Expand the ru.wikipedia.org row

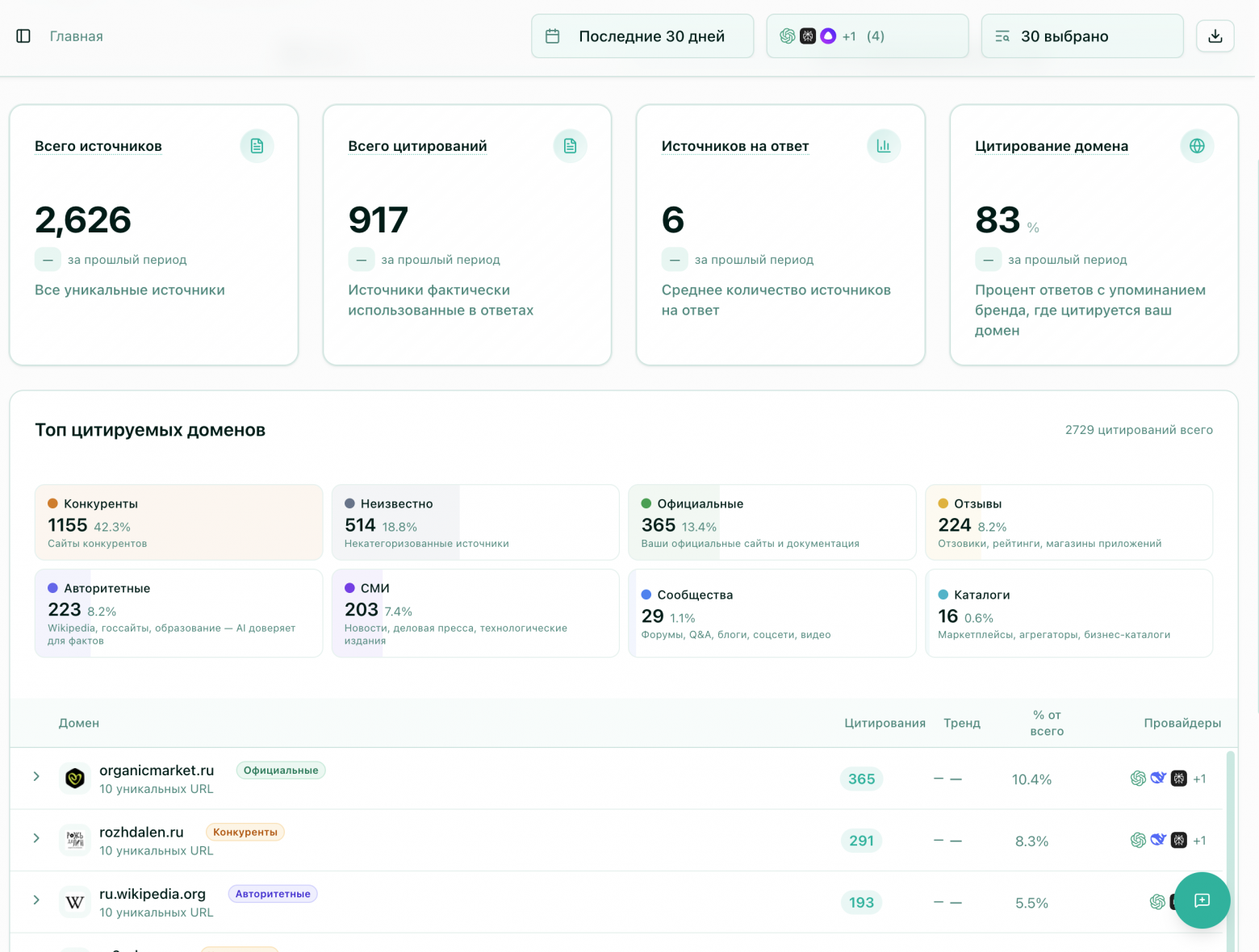pyautogui.click(x=36, y=900)
